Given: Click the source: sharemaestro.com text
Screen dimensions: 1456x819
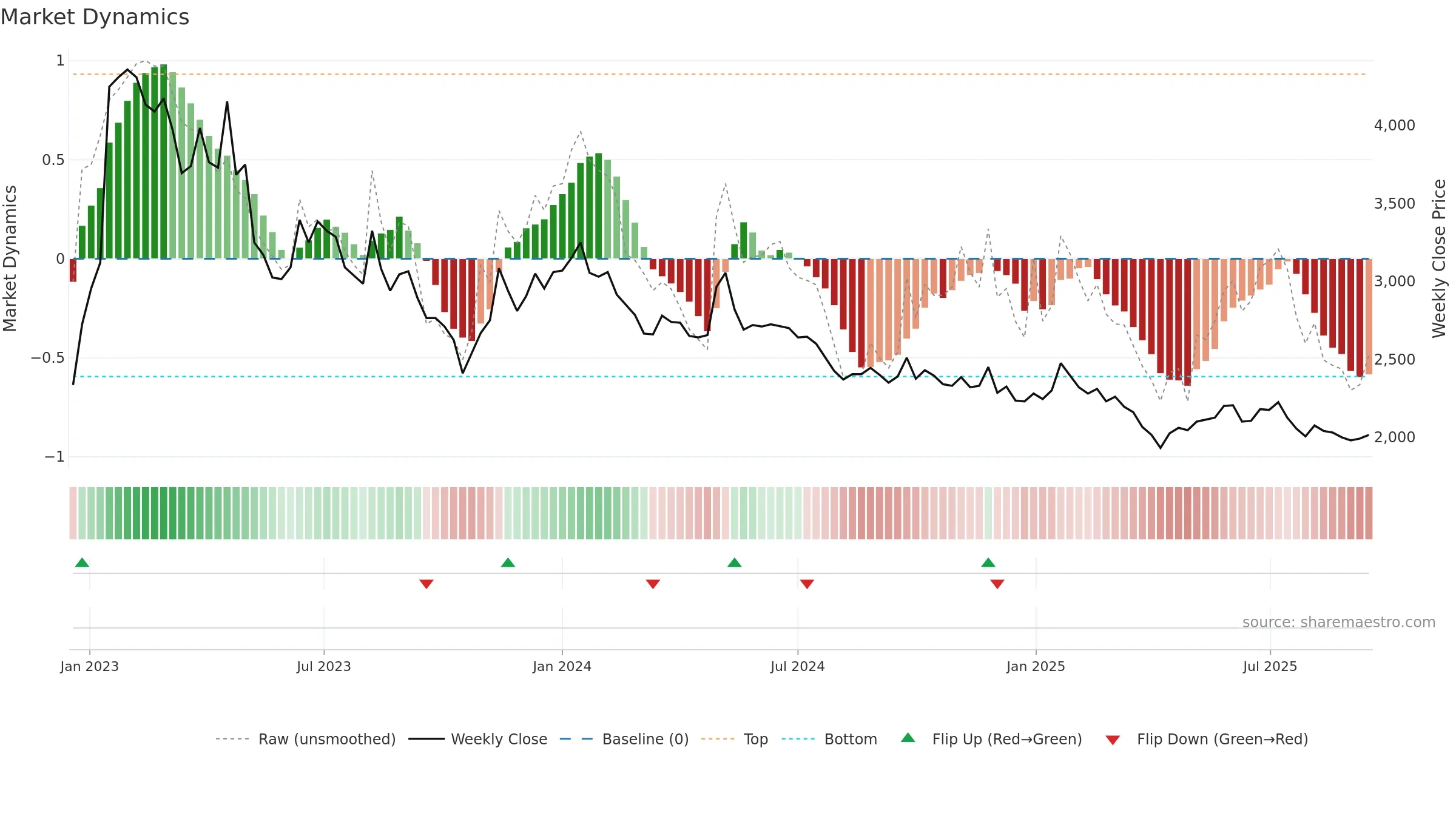Looking at the screenshot, I should 1339,622.
